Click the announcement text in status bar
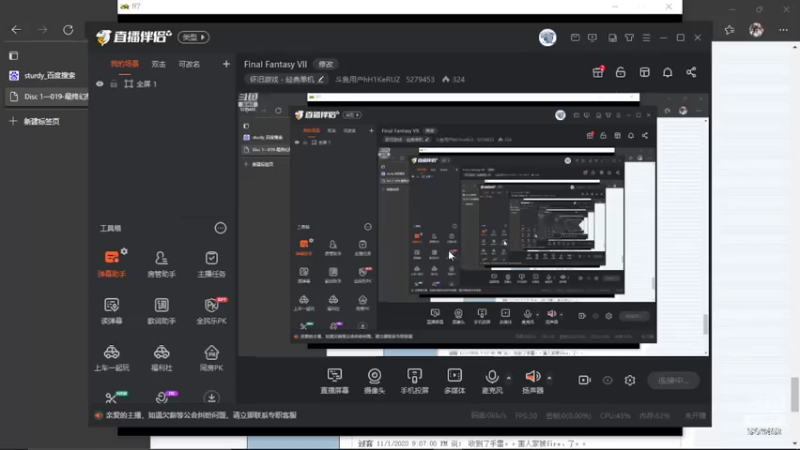The image size is (800, 450). pos(201,415)
